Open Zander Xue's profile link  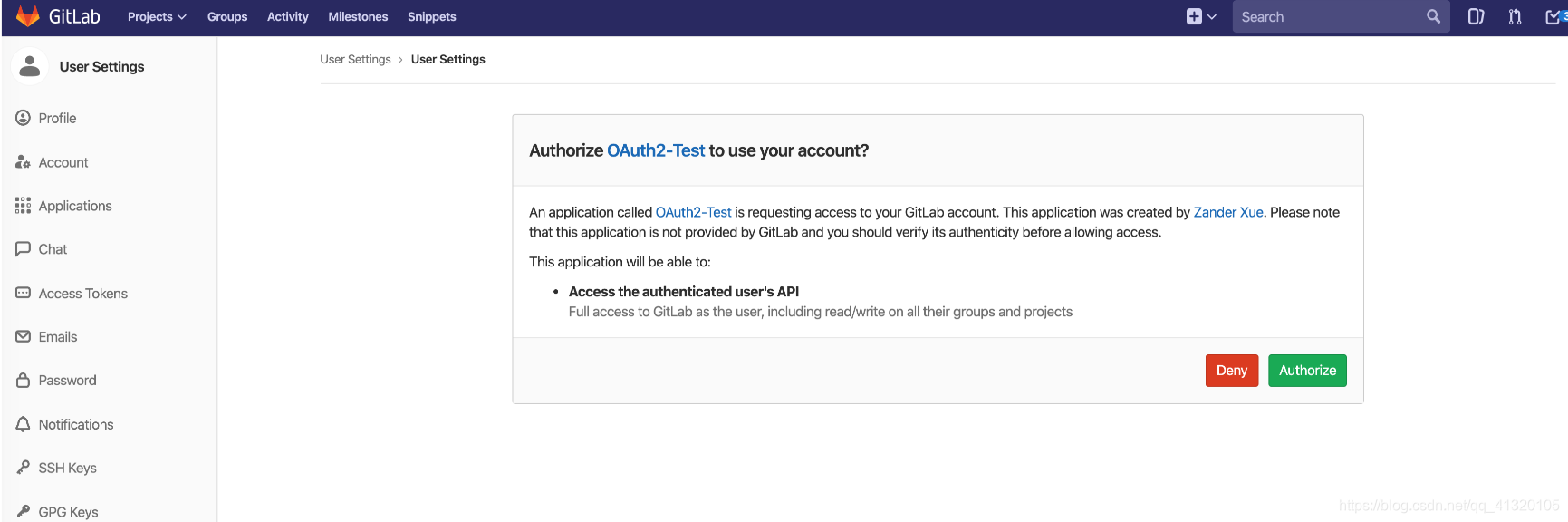click(x=1228, y=212)
